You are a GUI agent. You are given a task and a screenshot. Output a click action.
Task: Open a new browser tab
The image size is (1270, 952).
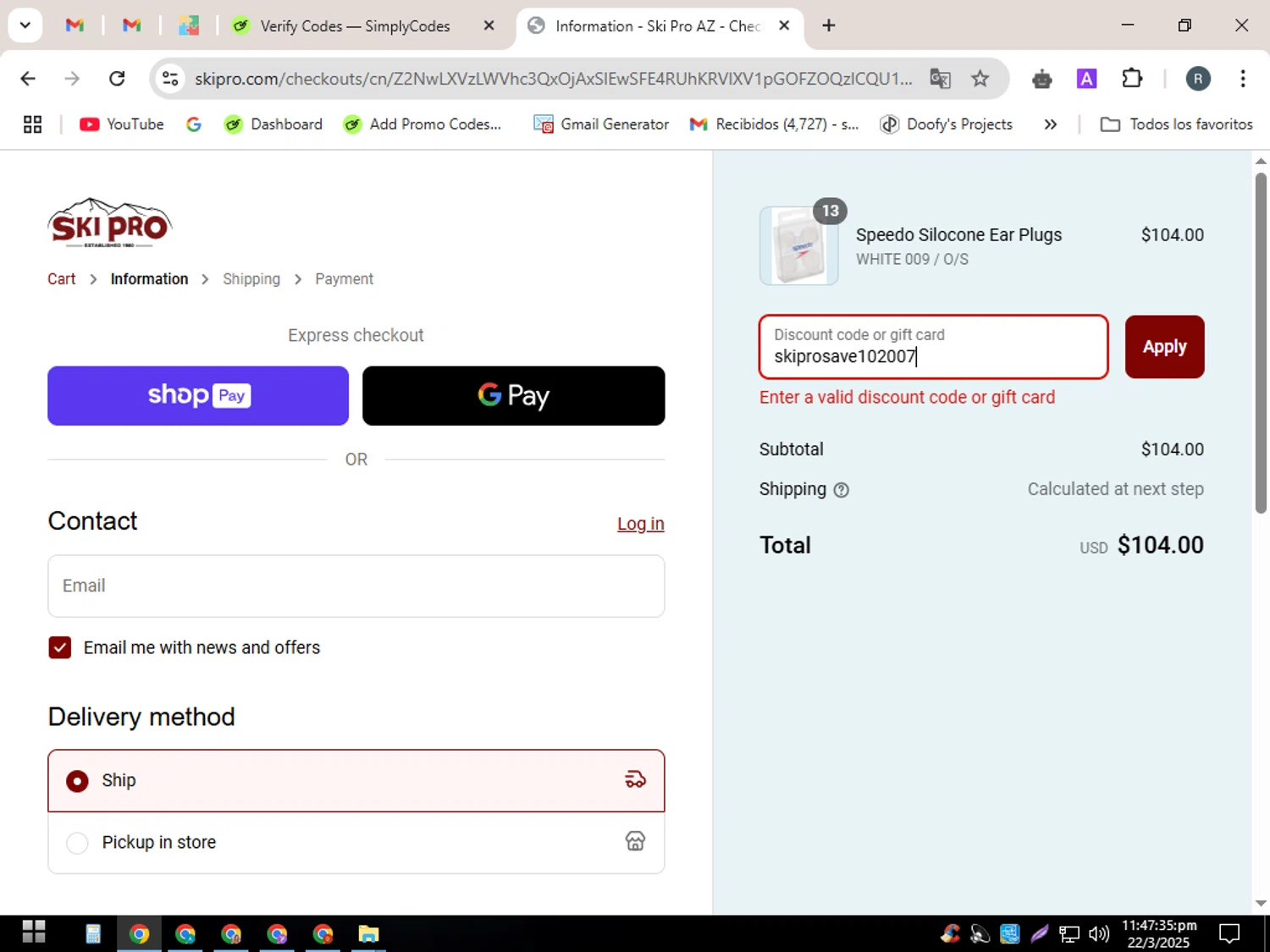tap(829, 25)
